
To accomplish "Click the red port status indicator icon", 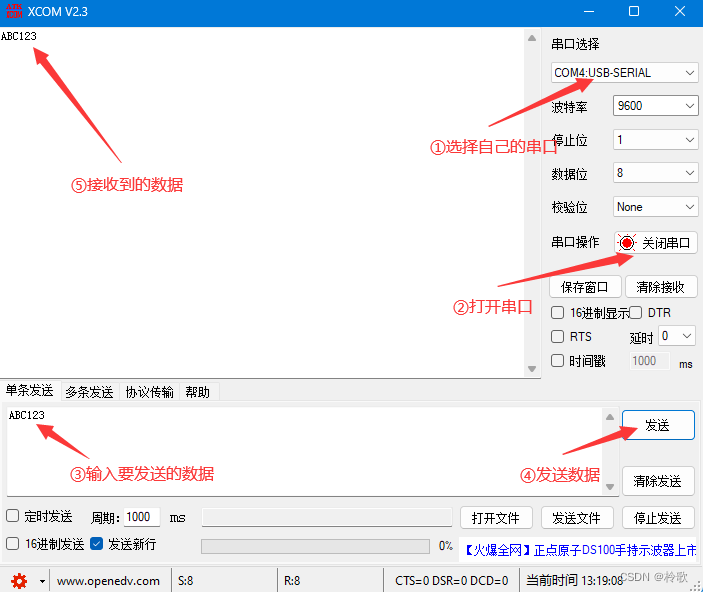I will [x=626, y=243].
